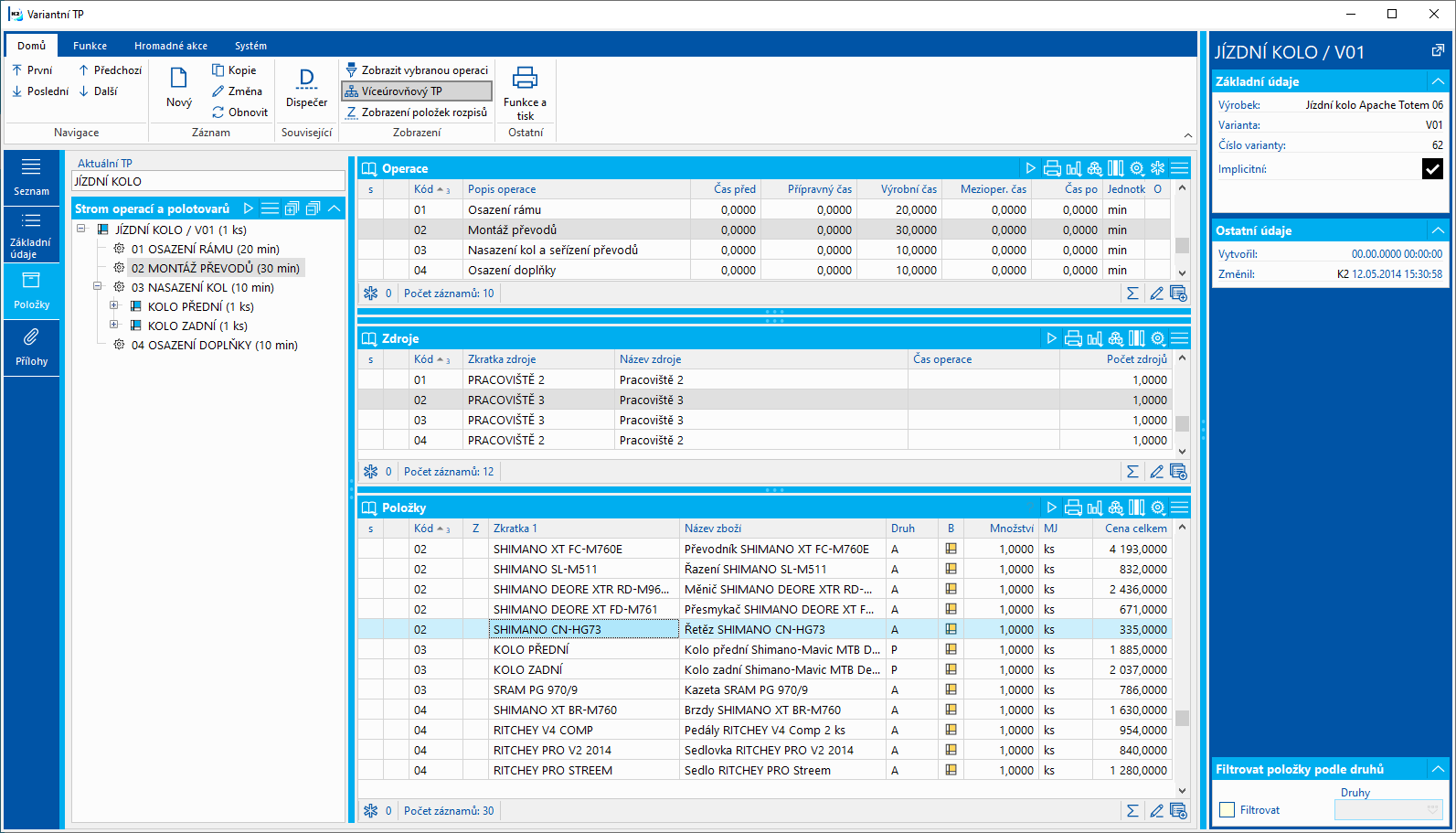
Task: Collapse the Ostatní údaje section
Action: (x=1438, y=230)
